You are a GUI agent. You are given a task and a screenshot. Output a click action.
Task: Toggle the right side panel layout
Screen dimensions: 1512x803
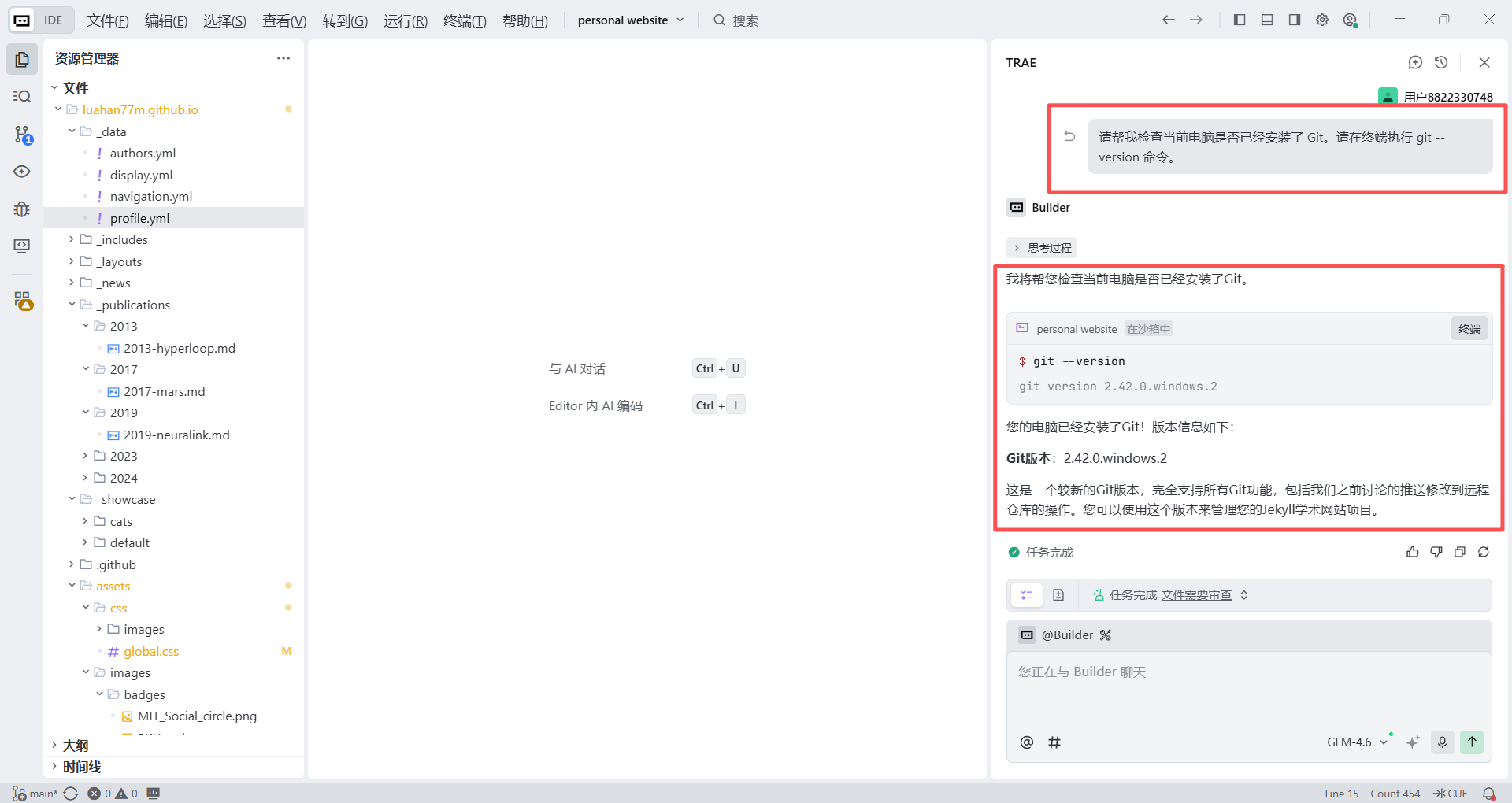pyautogui.click(x=1295, y=20)
